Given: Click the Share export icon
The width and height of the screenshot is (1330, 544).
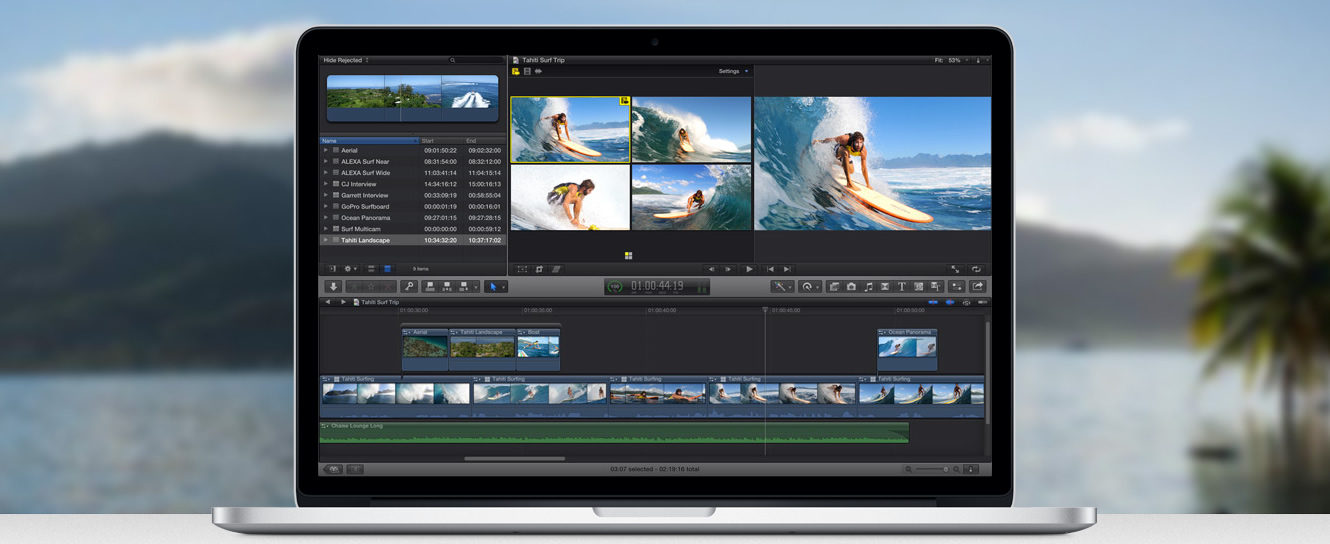Looking at the screenshot, I should (x=978, y=287).
